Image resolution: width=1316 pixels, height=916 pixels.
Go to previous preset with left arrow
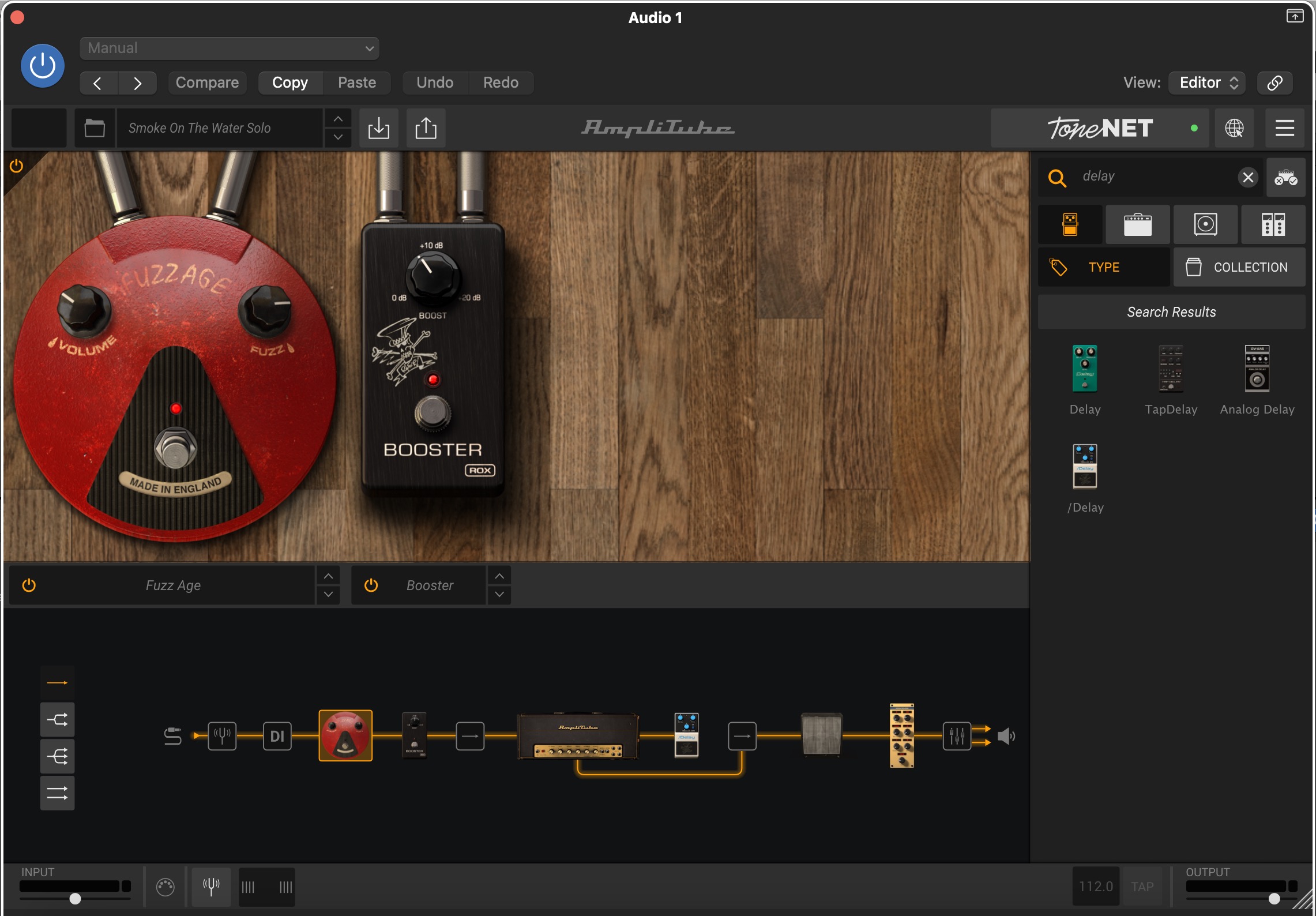click(98, 83)
